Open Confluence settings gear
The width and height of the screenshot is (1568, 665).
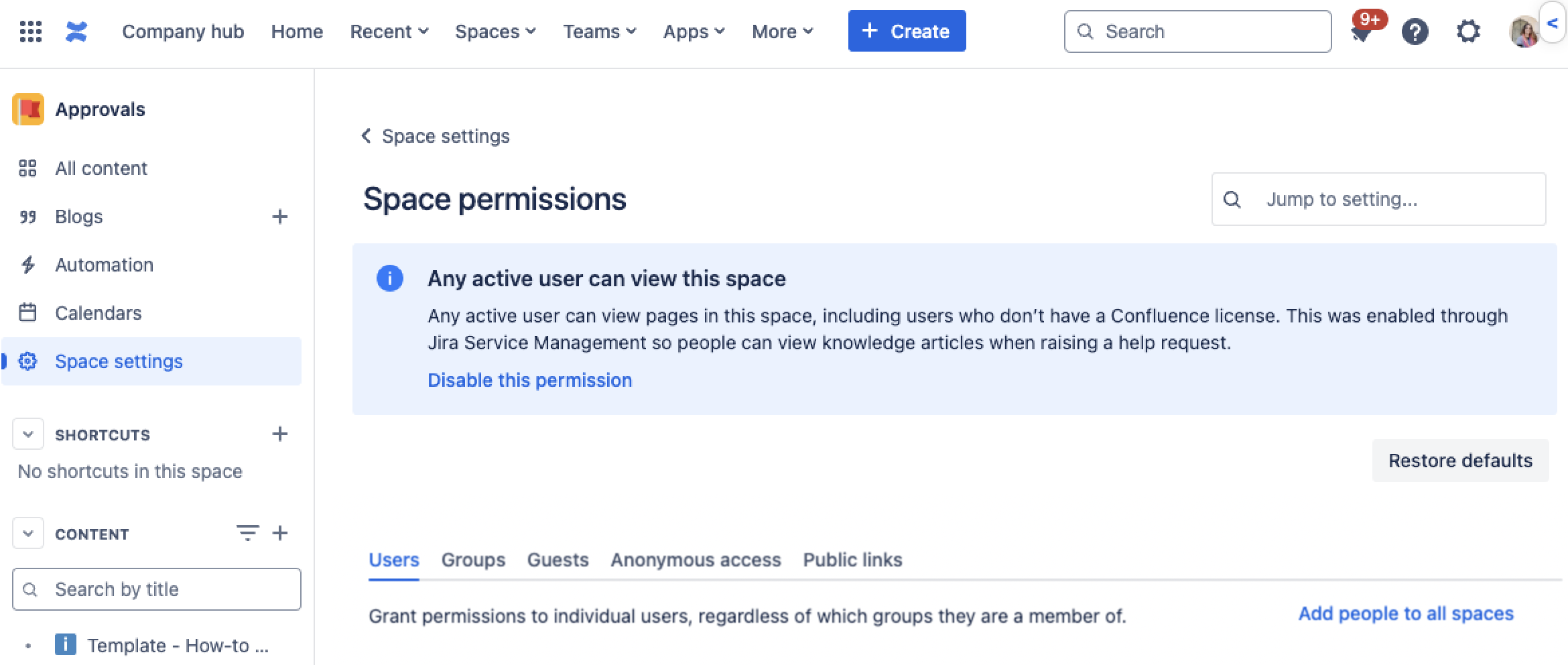click(x=1468, y=31)
